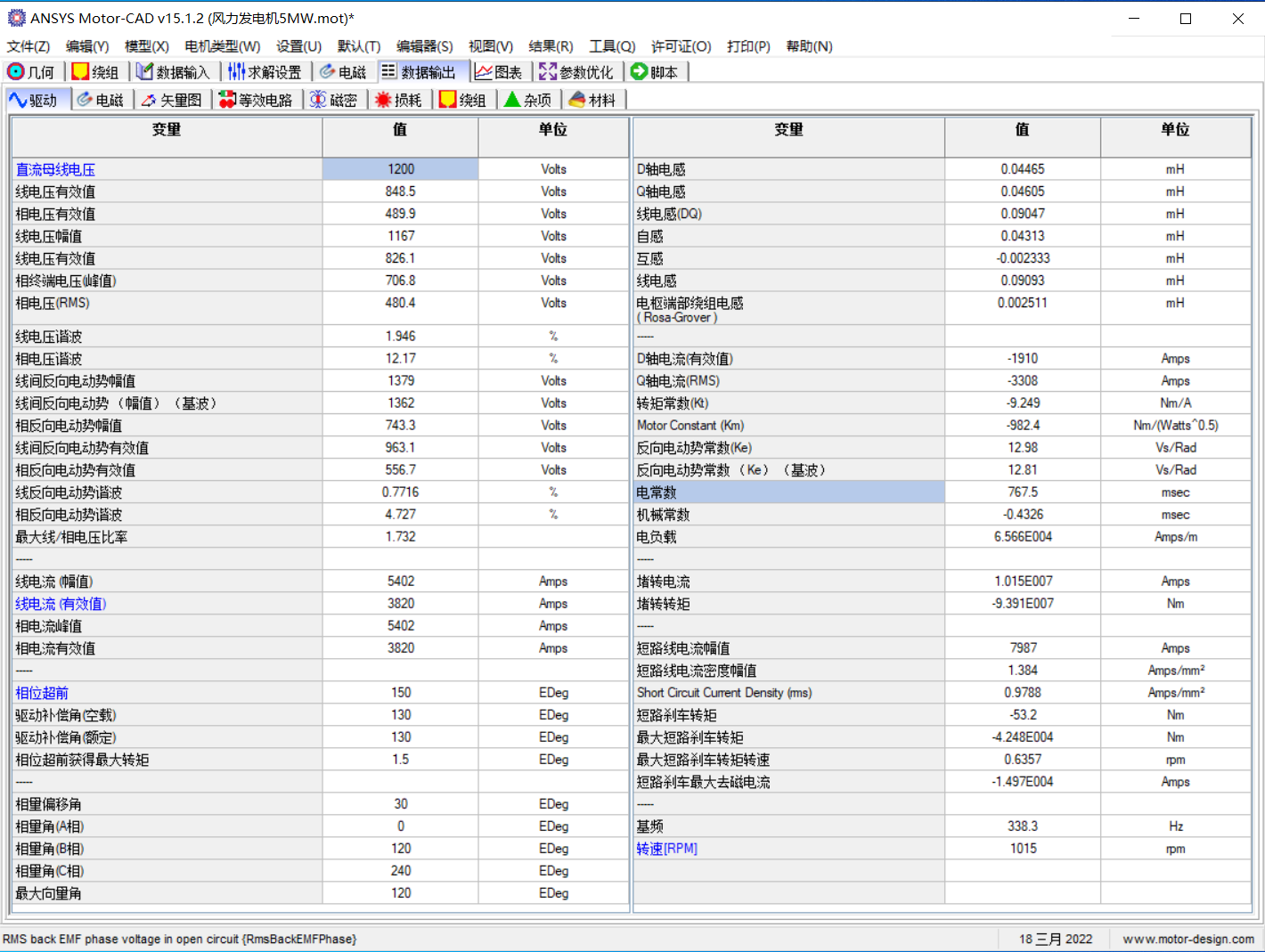
Task: Select the highlighted 电常数 row label
Action: pyautogui.click(x=789, y=492)
